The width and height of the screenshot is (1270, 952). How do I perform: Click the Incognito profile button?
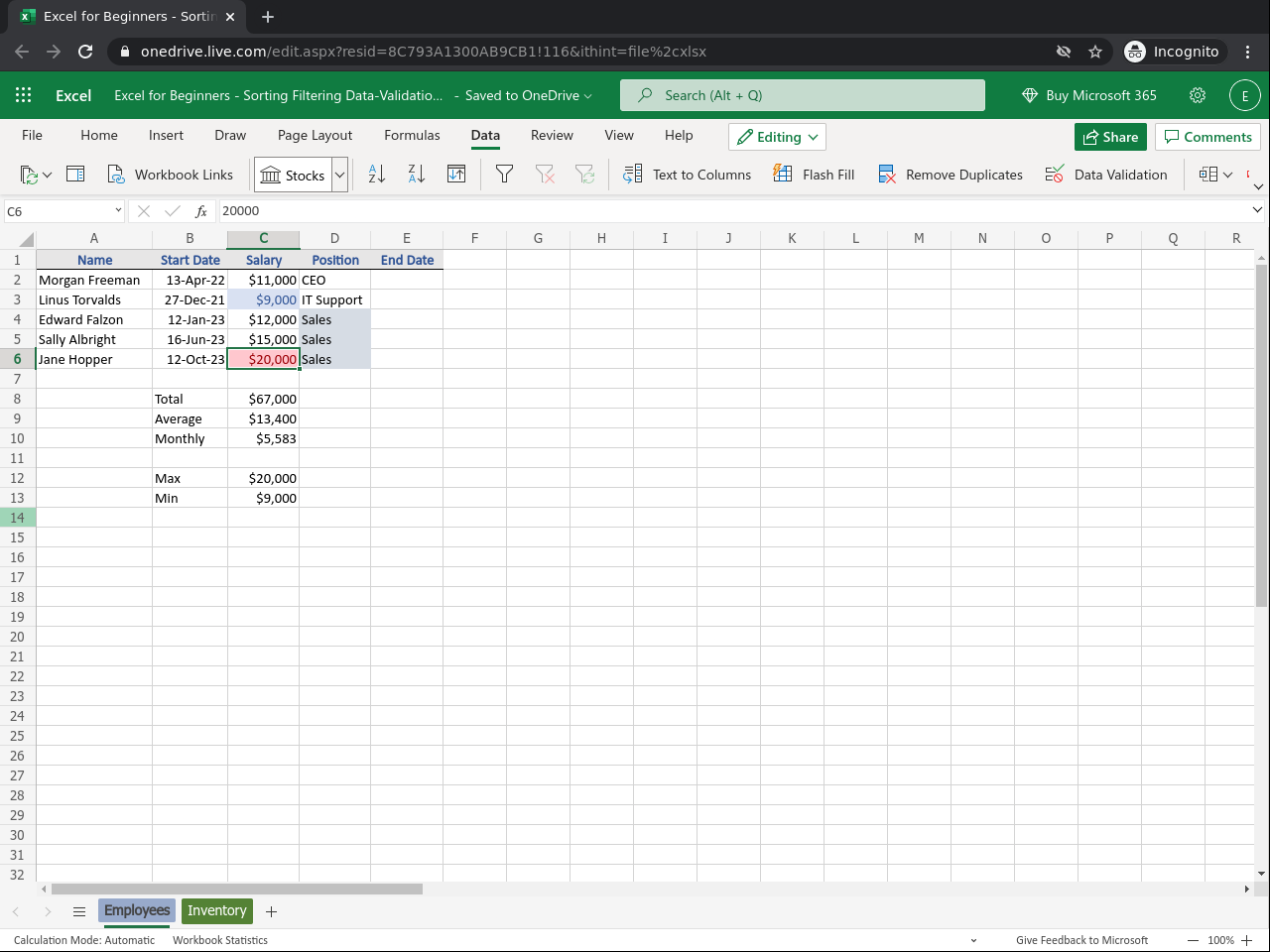pyautogui.click(x=1173, y=52)
